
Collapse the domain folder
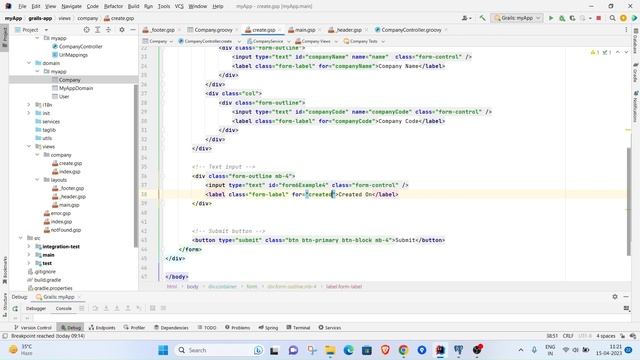click(x=29, y=63)
